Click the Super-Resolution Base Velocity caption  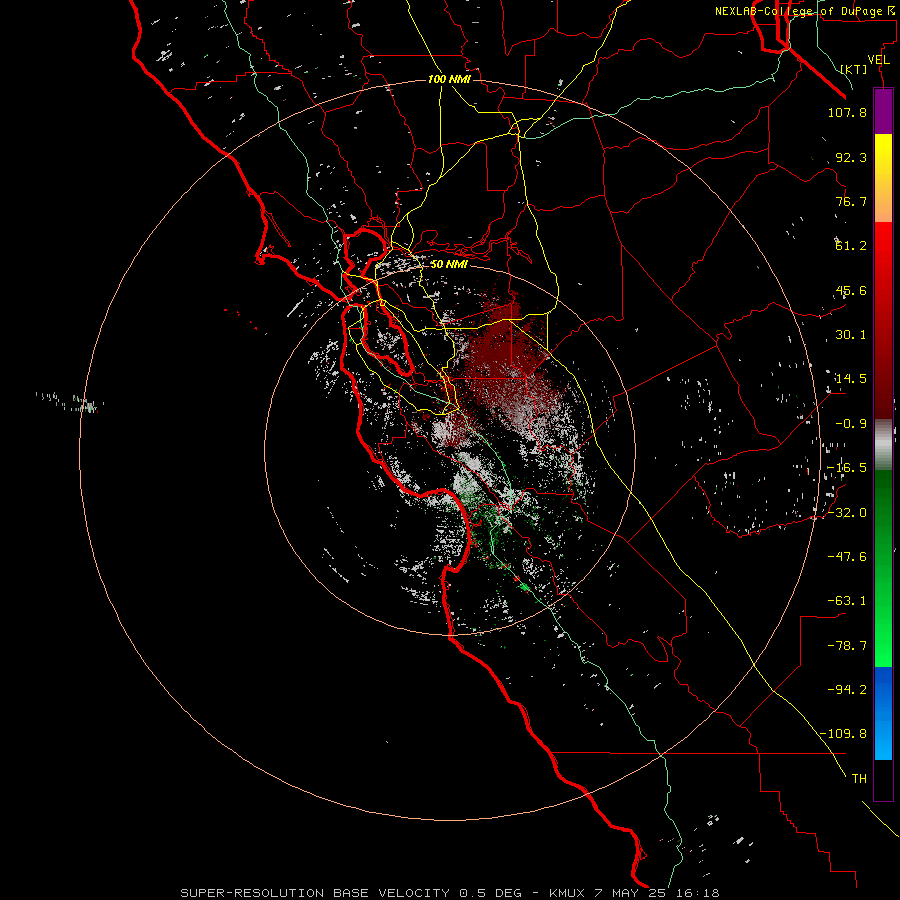point(449,893)
